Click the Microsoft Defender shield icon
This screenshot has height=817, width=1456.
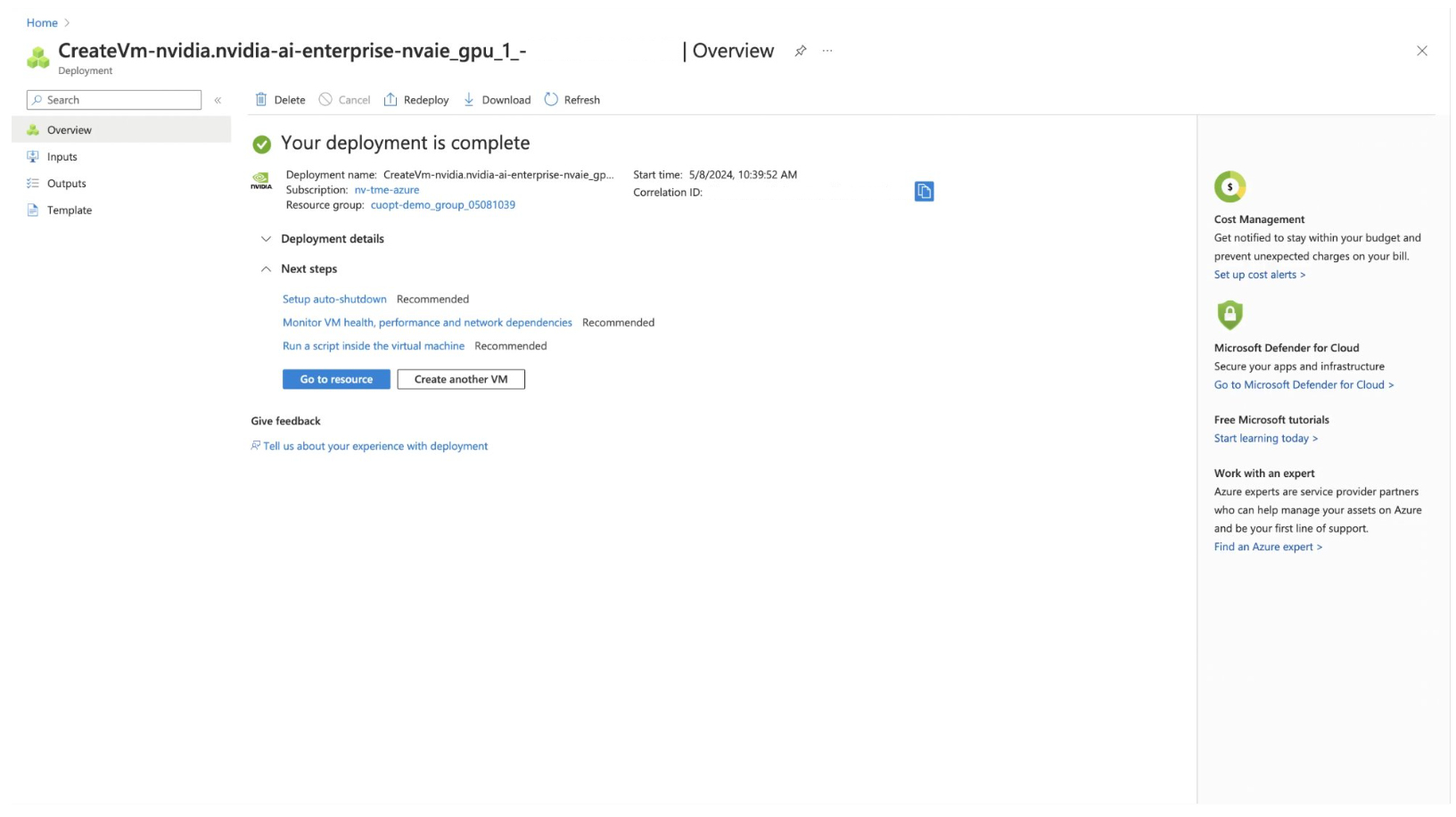tap(1230, 315)
